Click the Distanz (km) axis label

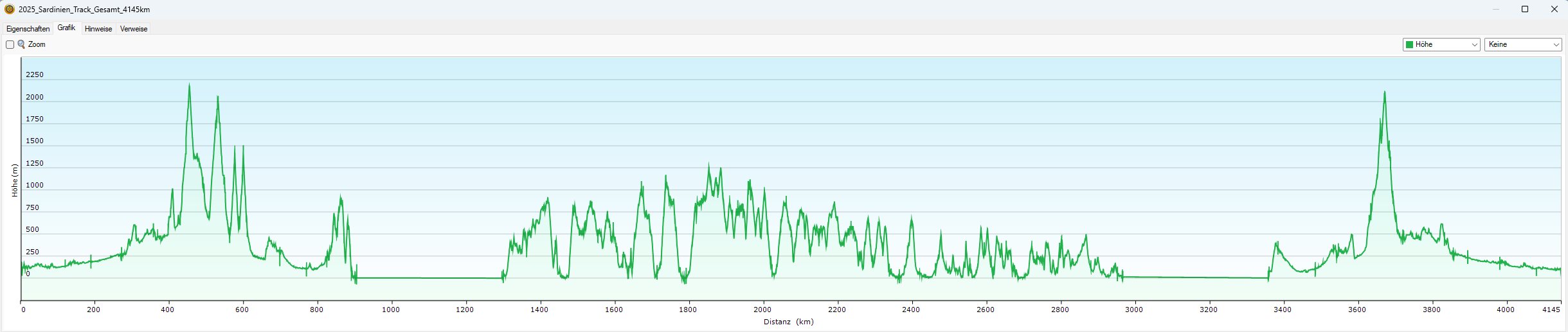pyautogui.click(x=788, y=322)
